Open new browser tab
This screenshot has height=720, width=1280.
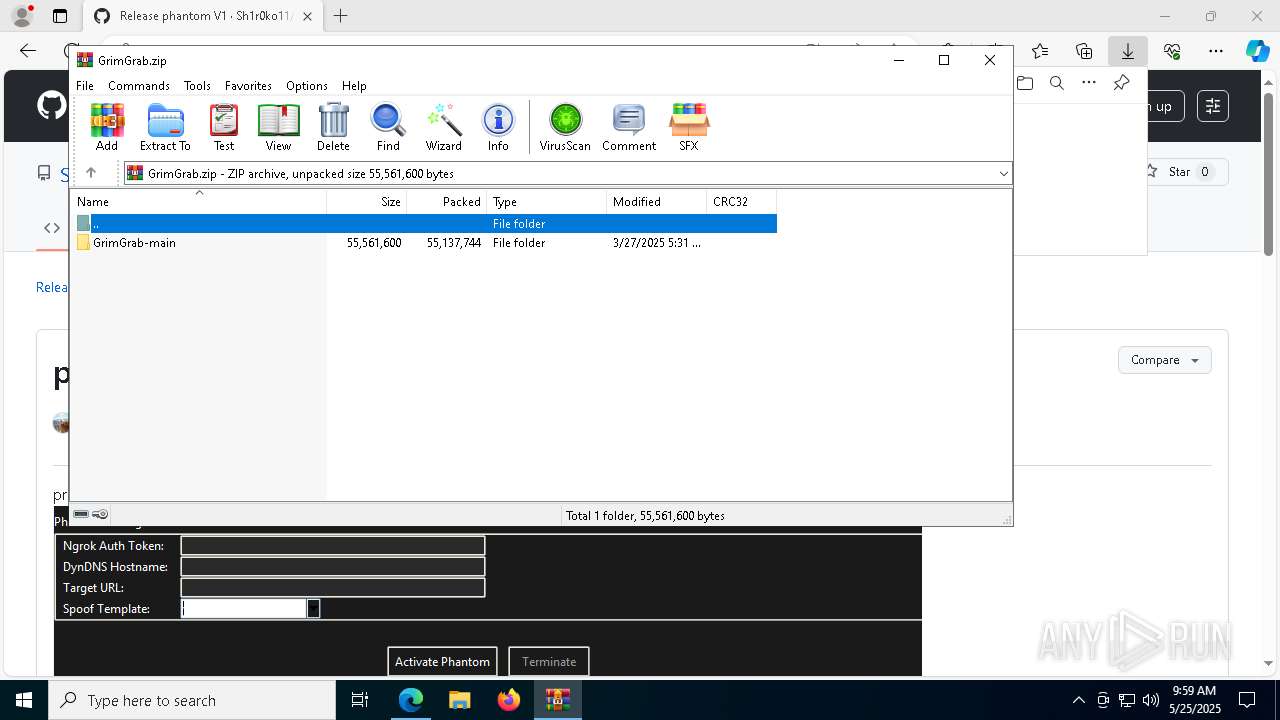[341, 16]
